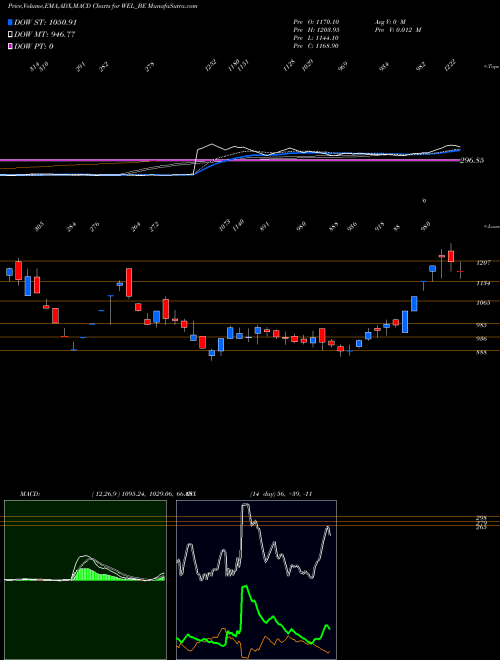Click the magenta DOW PT legend swatch
Image resolution: width=500 pixels, height=660 pixels.
tap(11, 46)
